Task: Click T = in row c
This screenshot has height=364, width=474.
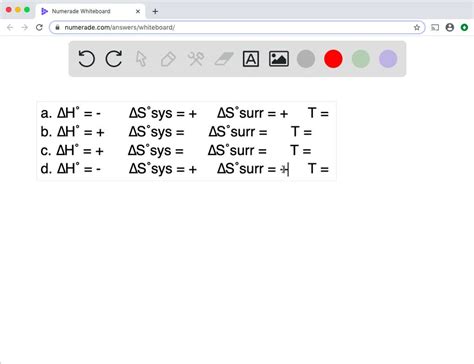Action: [x=301, y=150]
